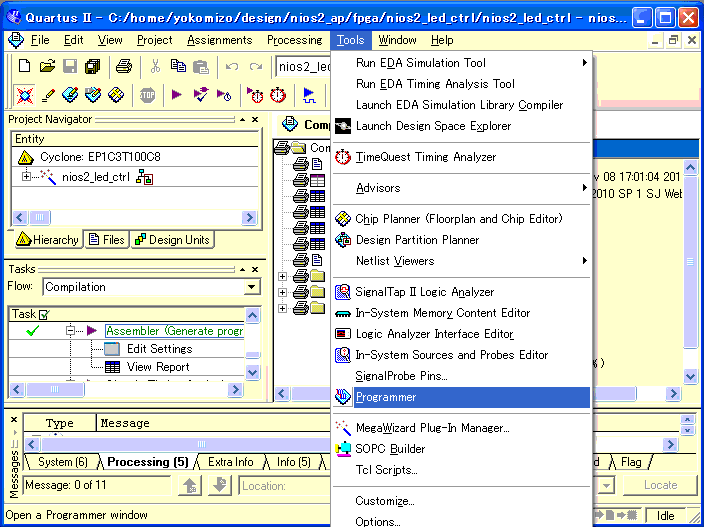The image size is (704, 527).
Task: Close the Project Navigator panel
Action: 255,119
